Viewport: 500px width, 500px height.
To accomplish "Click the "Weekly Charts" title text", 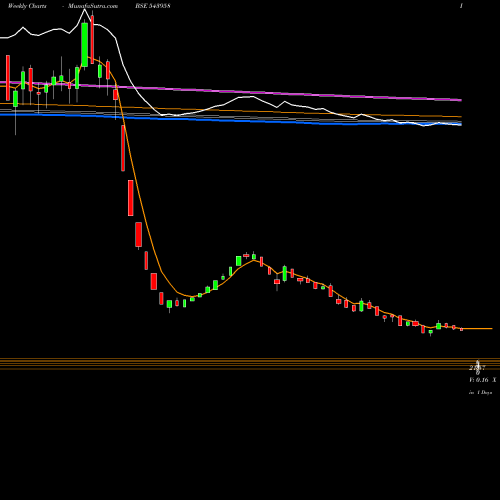I will click(27, 6).
